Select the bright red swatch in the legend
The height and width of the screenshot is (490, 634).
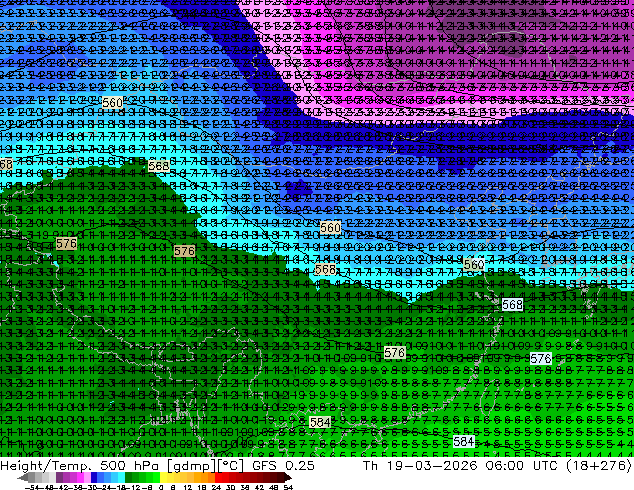click(218, 477)
